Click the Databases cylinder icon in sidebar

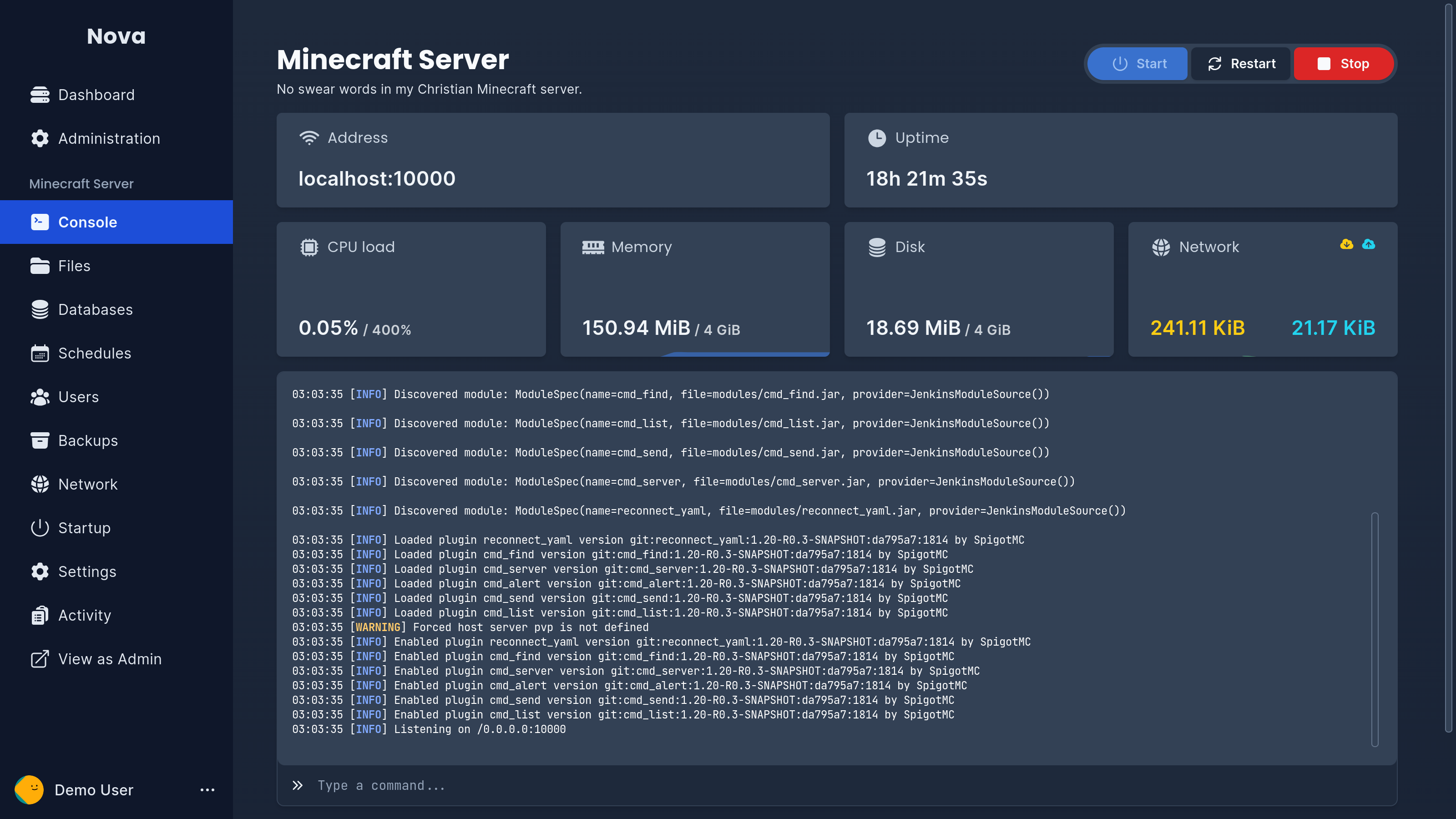(x=40, y=309)
